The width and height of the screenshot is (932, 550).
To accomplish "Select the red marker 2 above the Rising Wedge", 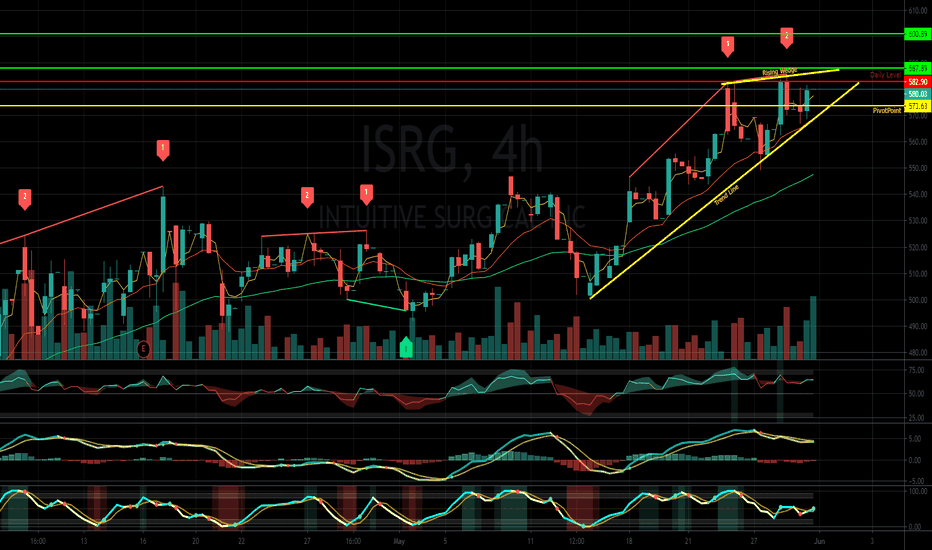I will [x=786, y=37].
